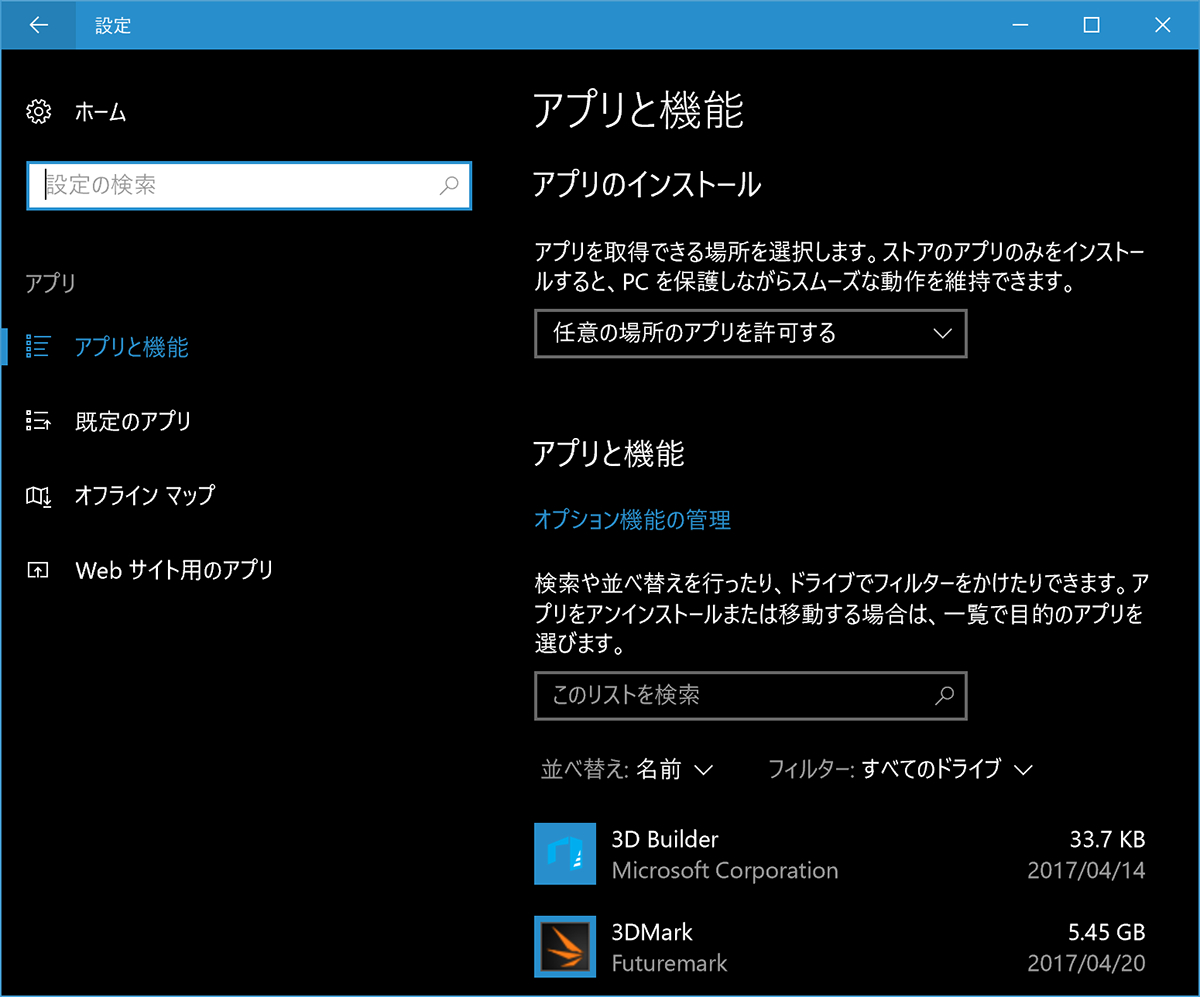Click the 3DMark swallow app icon
This screenshot has height=997, width=1200.
565,946
